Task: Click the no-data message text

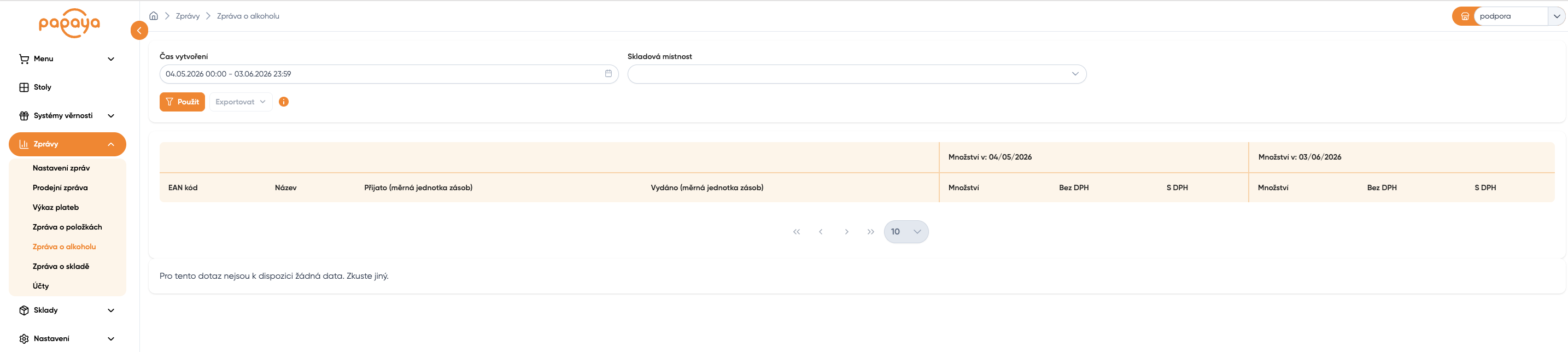Action: click(274, 276)
